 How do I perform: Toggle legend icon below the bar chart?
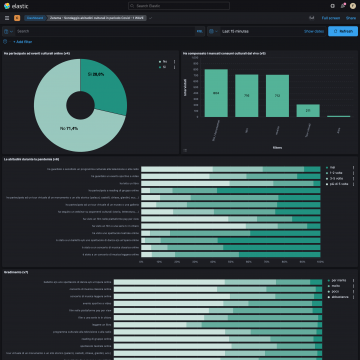(185, 150)
